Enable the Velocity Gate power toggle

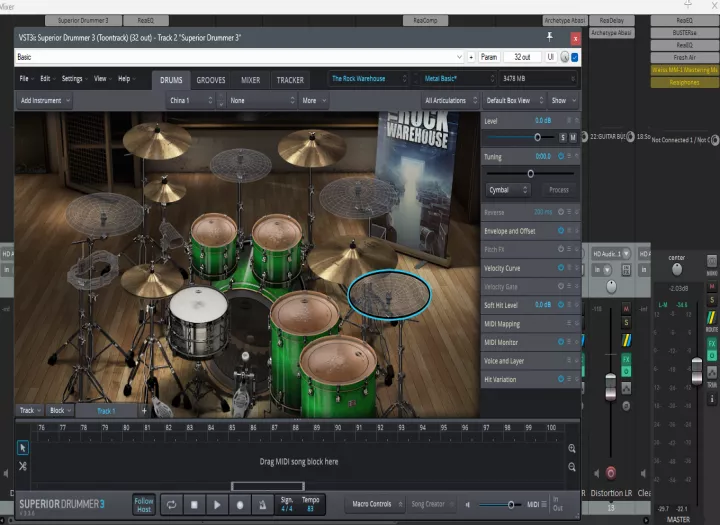561,286
